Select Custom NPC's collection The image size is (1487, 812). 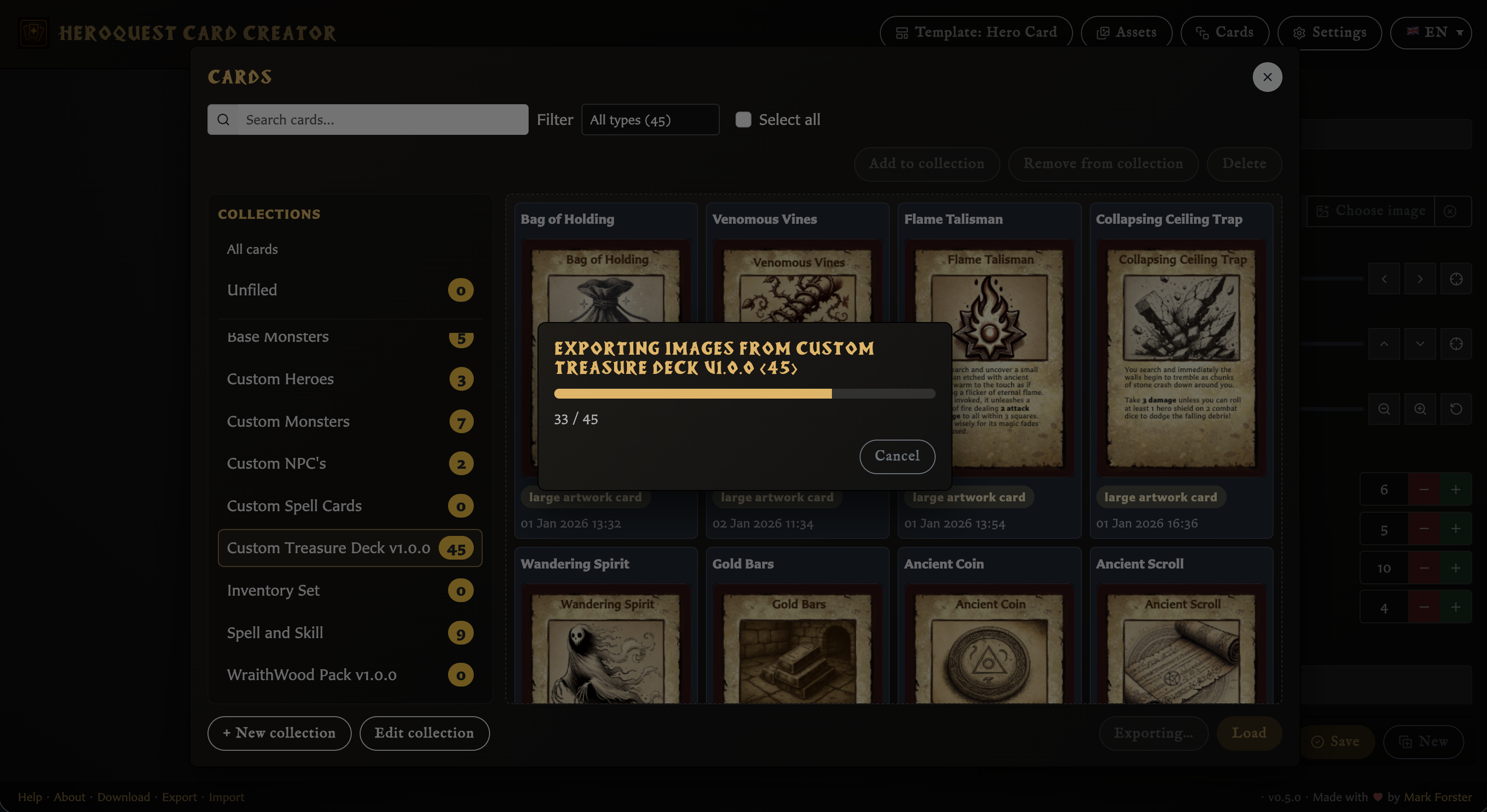pos(350,463)
